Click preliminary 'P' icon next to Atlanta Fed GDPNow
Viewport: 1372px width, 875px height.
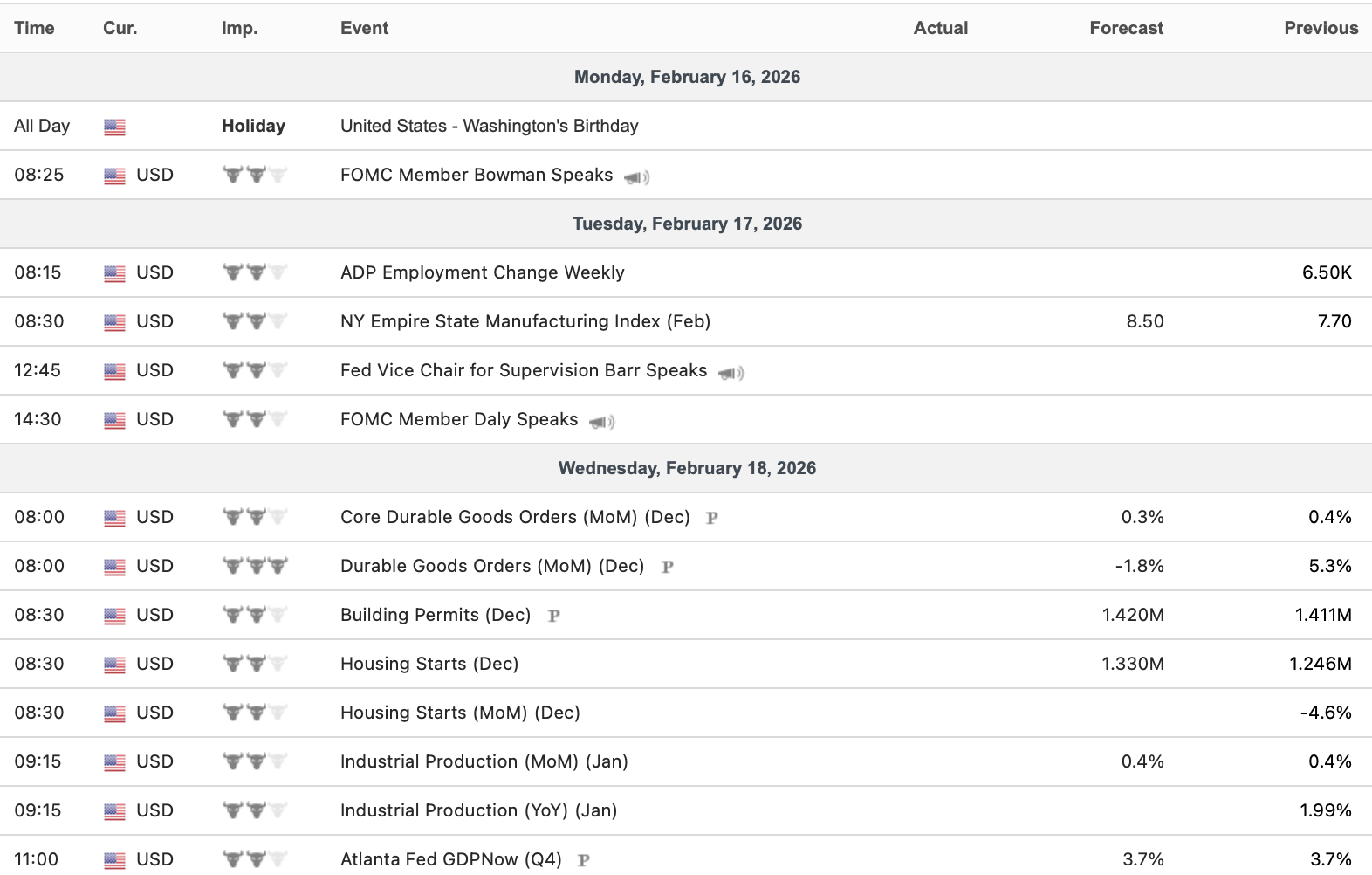point(584,860)
